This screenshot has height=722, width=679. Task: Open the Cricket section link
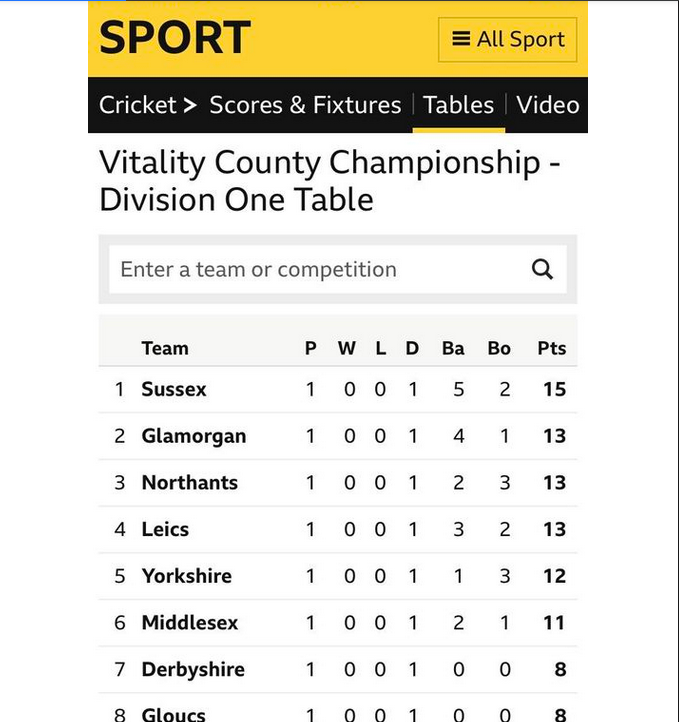click(138, 105)
